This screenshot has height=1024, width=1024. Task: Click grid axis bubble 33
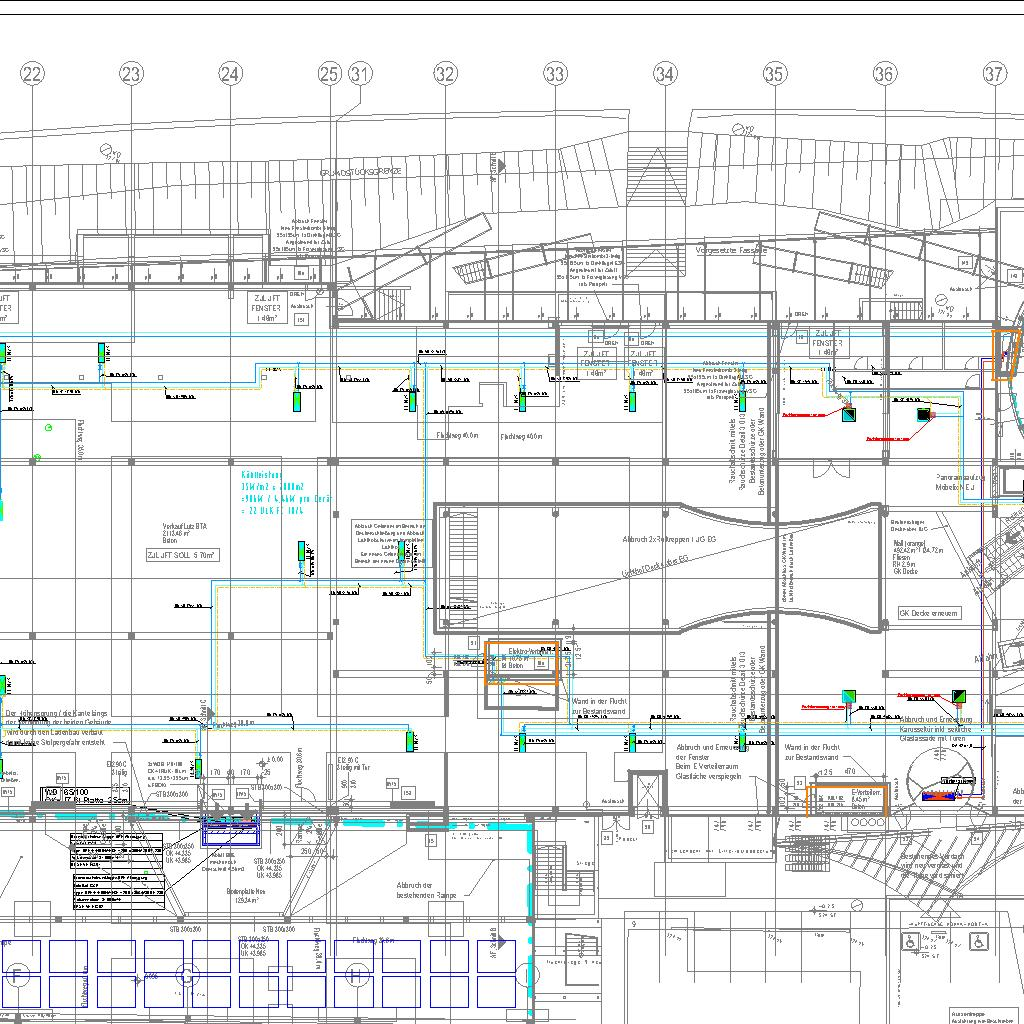[556, 74]
